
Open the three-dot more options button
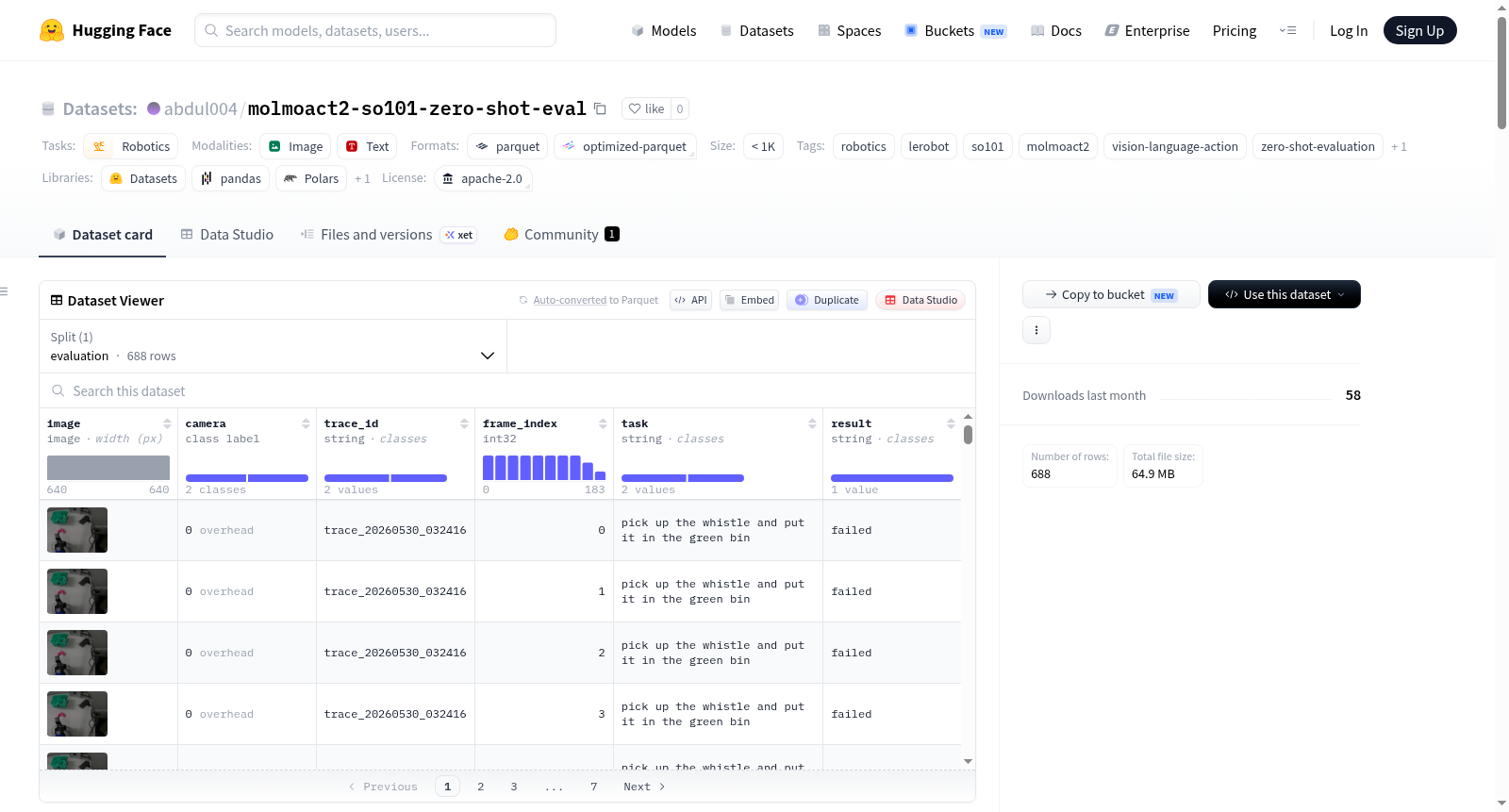point(1036,330)
